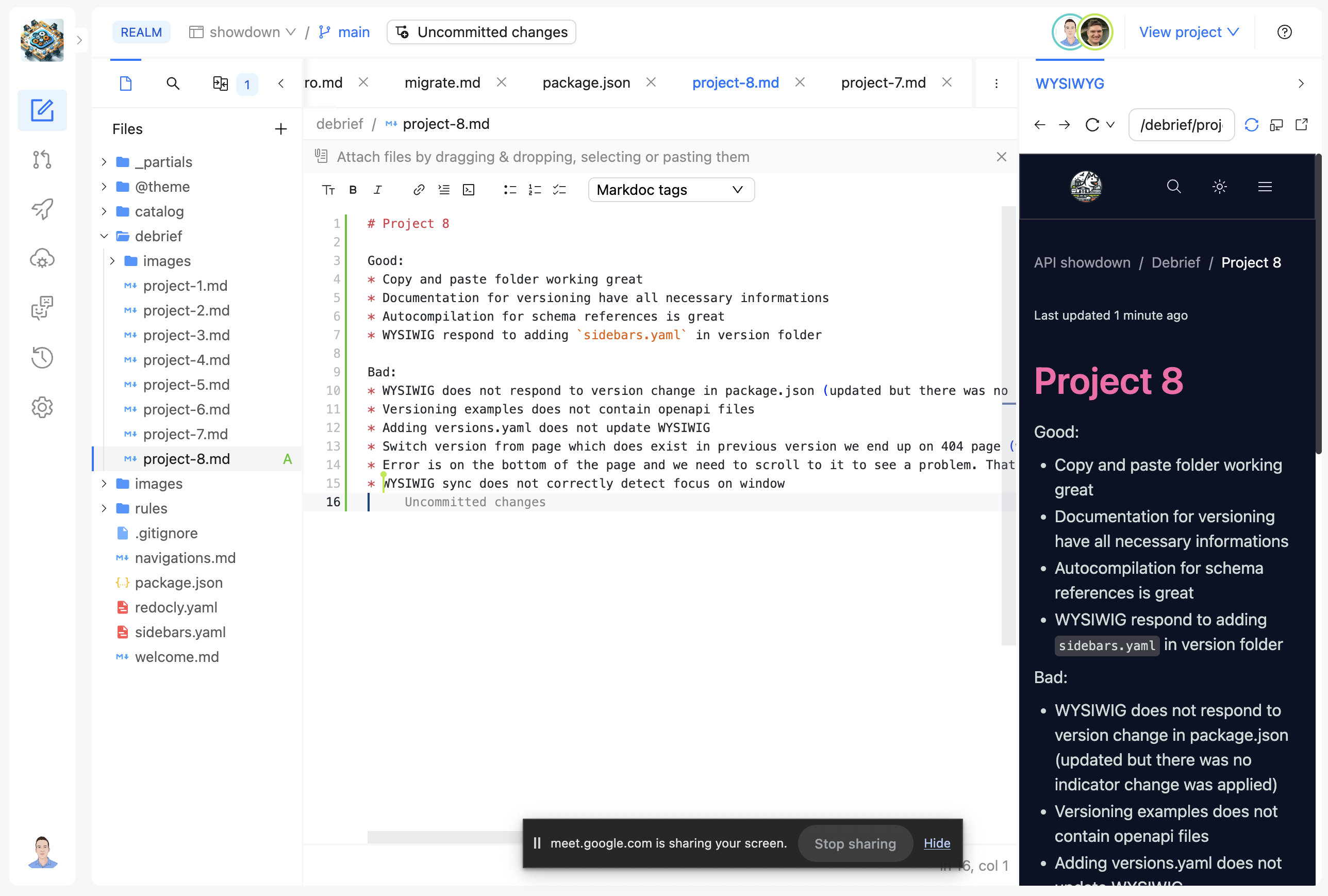Viewport: 1328px width, 896px height.
Task: Open the preview hamburger menu
Action: coord(1265,186)
